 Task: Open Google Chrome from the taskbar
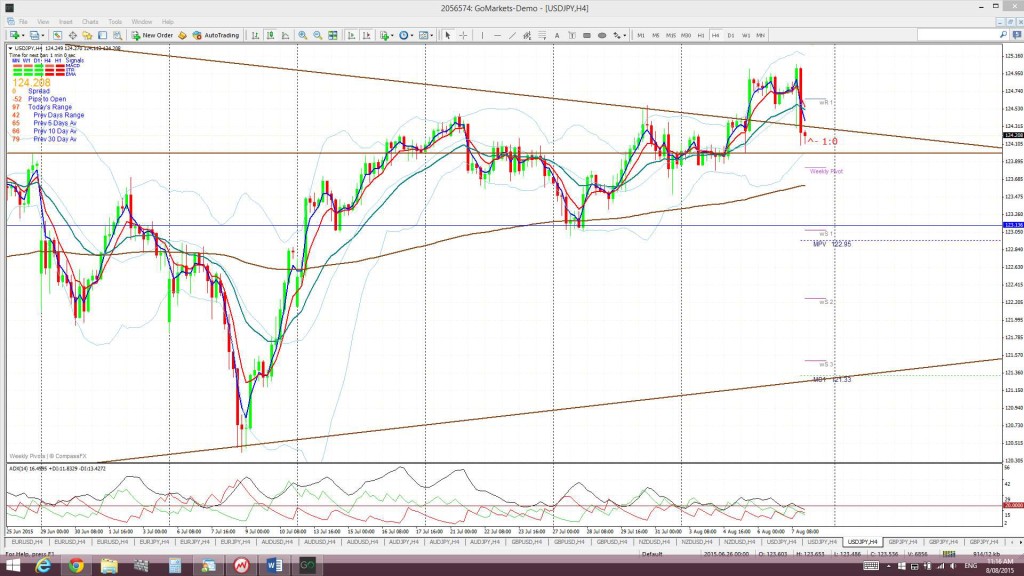76,566
